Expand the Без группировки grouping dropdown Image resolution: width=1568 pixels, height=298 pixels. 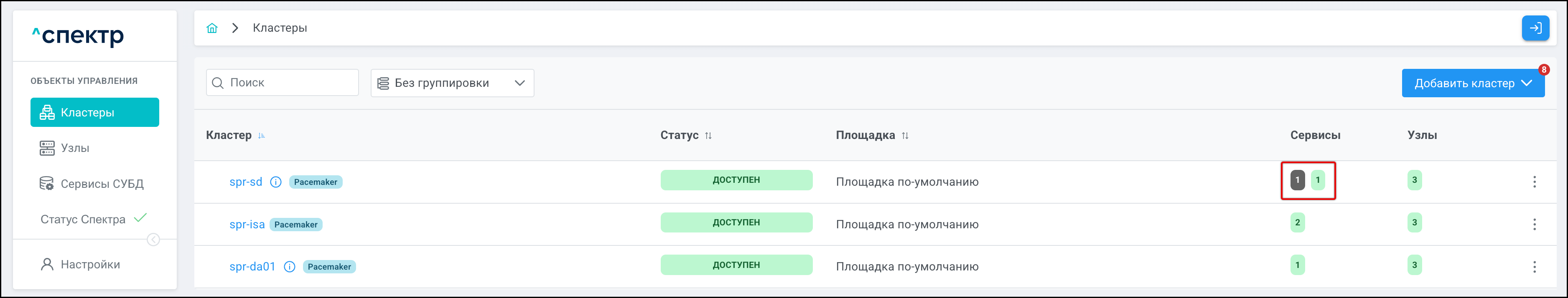452,83
